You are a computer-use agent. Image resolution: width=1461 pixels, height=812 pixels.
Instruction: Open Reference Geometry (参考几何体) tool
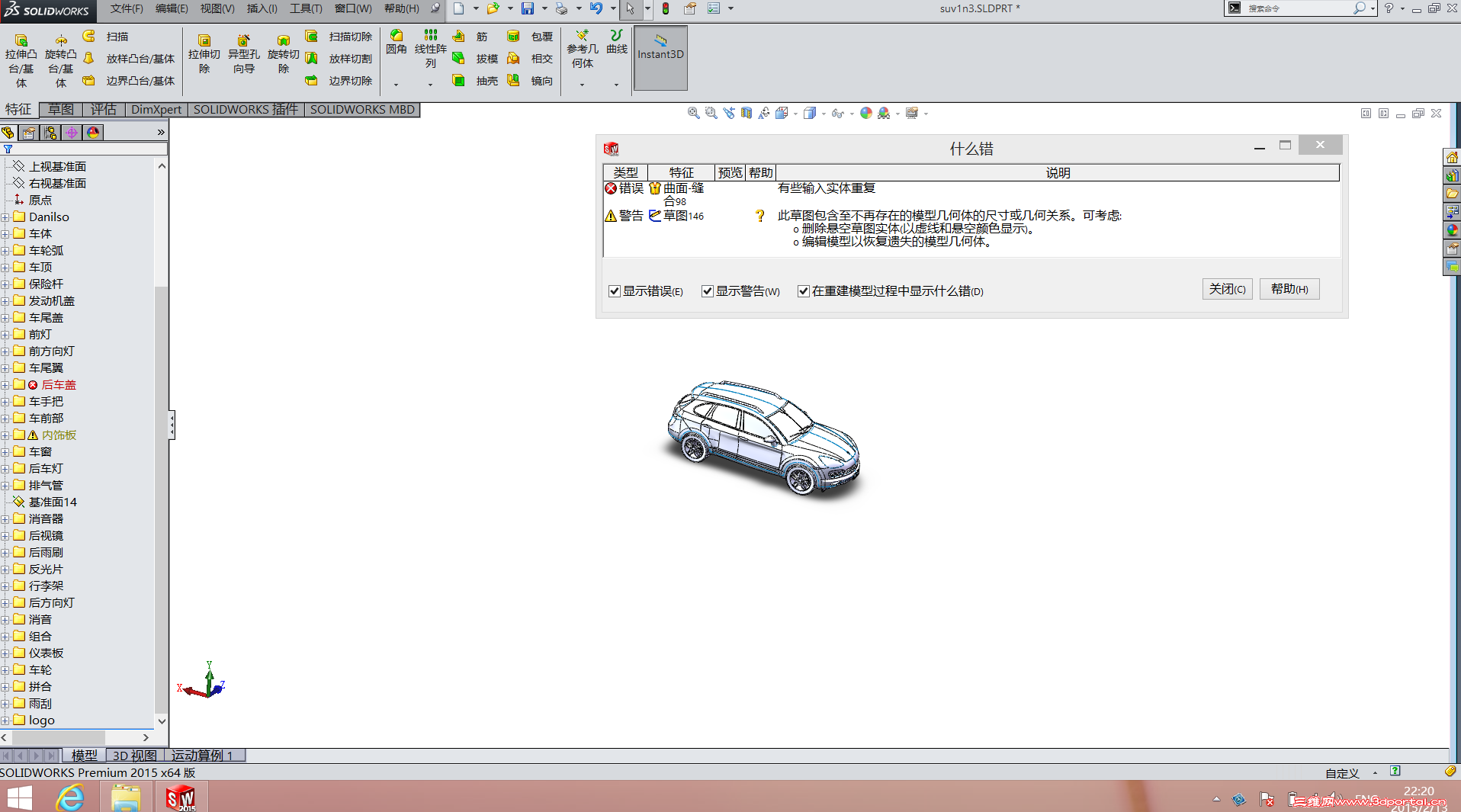tap(583, 49)
